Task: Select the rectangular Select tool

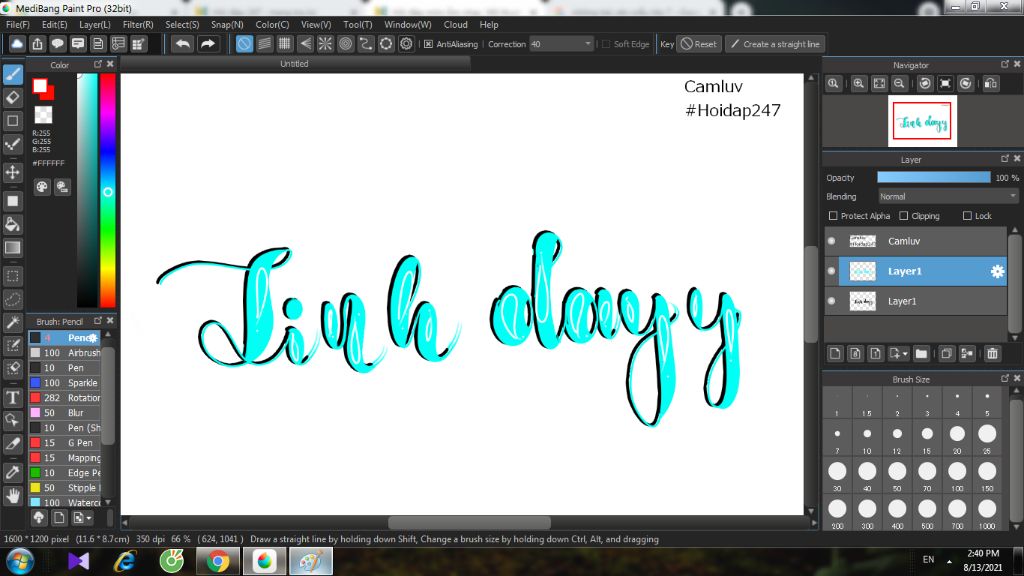Action: point(12,276)
